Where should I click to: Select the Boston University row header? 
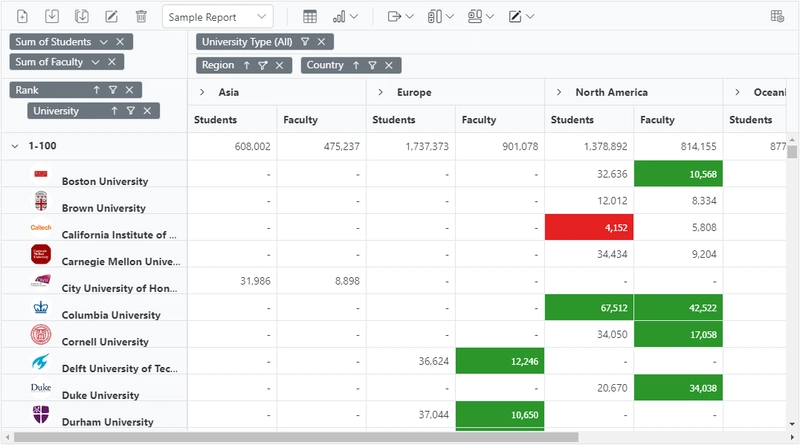click(95, 174)
